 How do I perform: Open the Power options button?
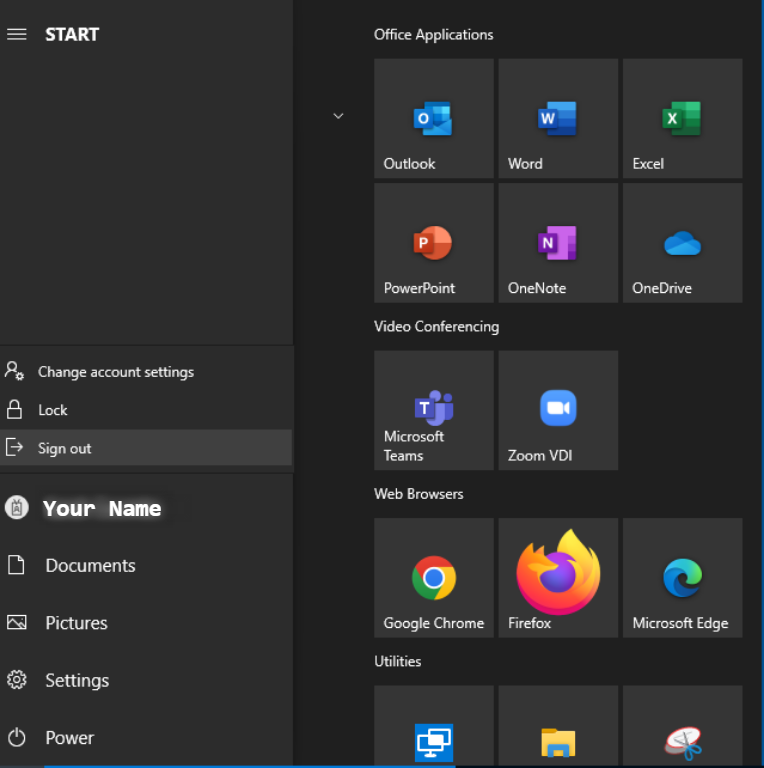point(68,738)
